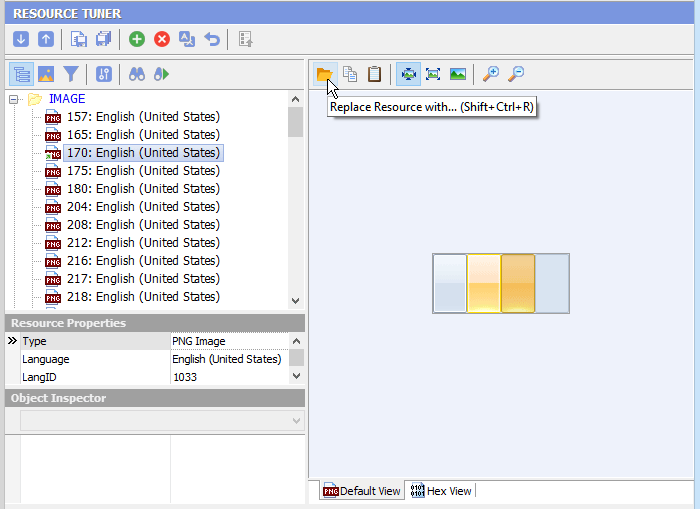This screenshot has width=700, height=509.
Task: Click the find next icon
Action: click(162, 74)
